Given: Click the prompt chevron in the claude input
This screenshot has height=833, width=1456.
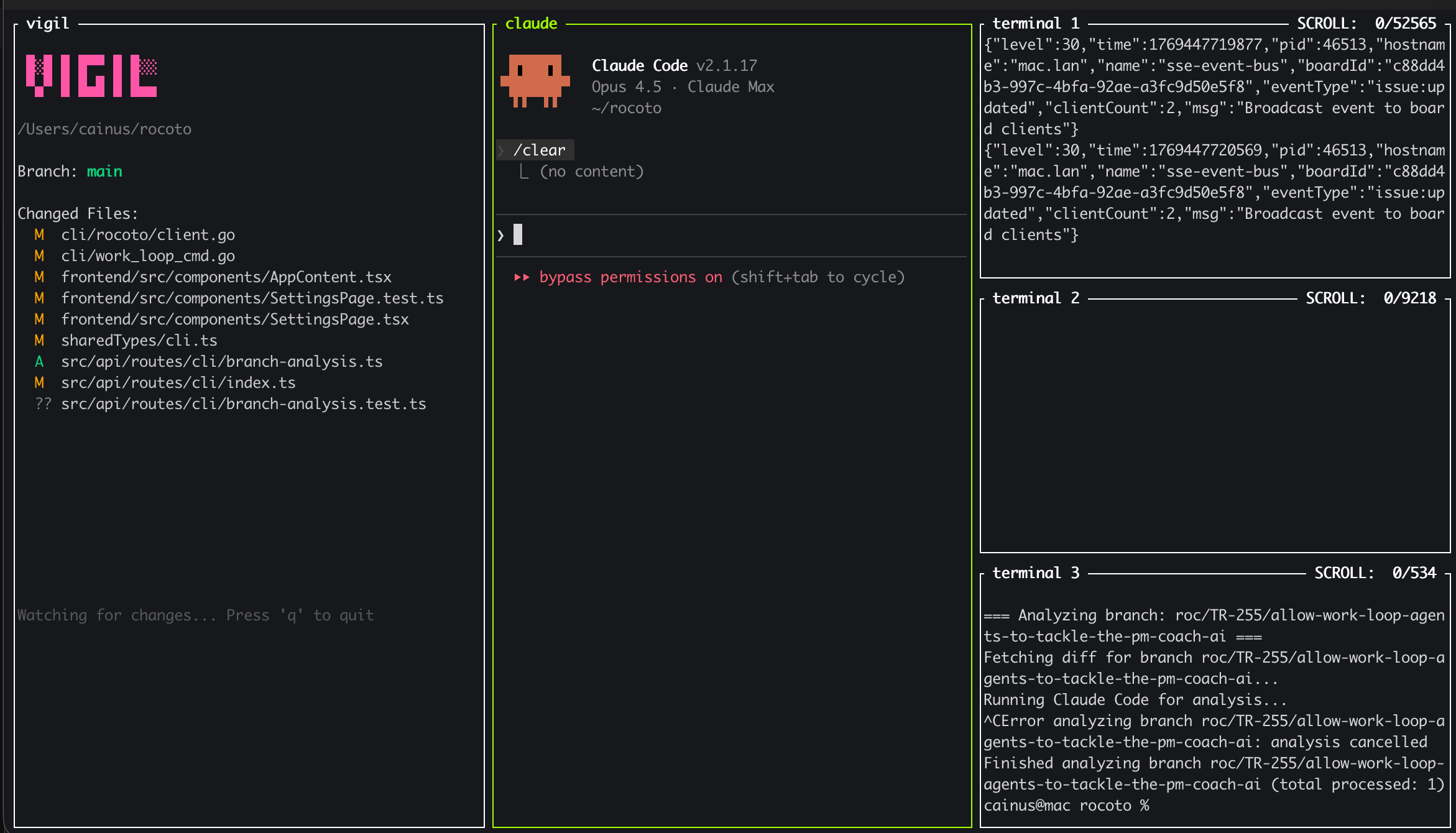Looking at the screenshot, I should [500, 234].
